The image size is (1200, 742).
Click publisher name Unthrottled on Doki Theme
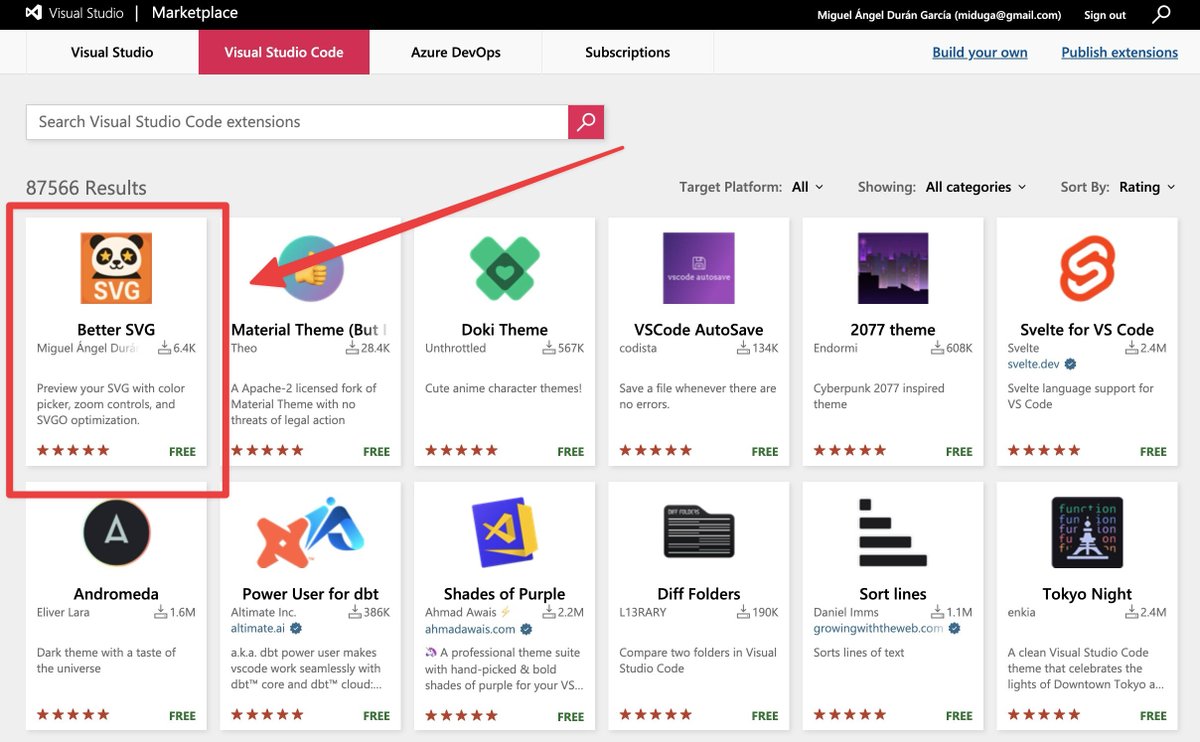coord(456,348)
